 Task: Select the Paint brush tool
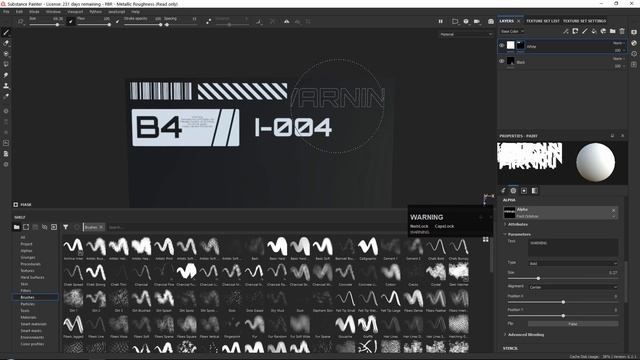click(x=6, y=32)
